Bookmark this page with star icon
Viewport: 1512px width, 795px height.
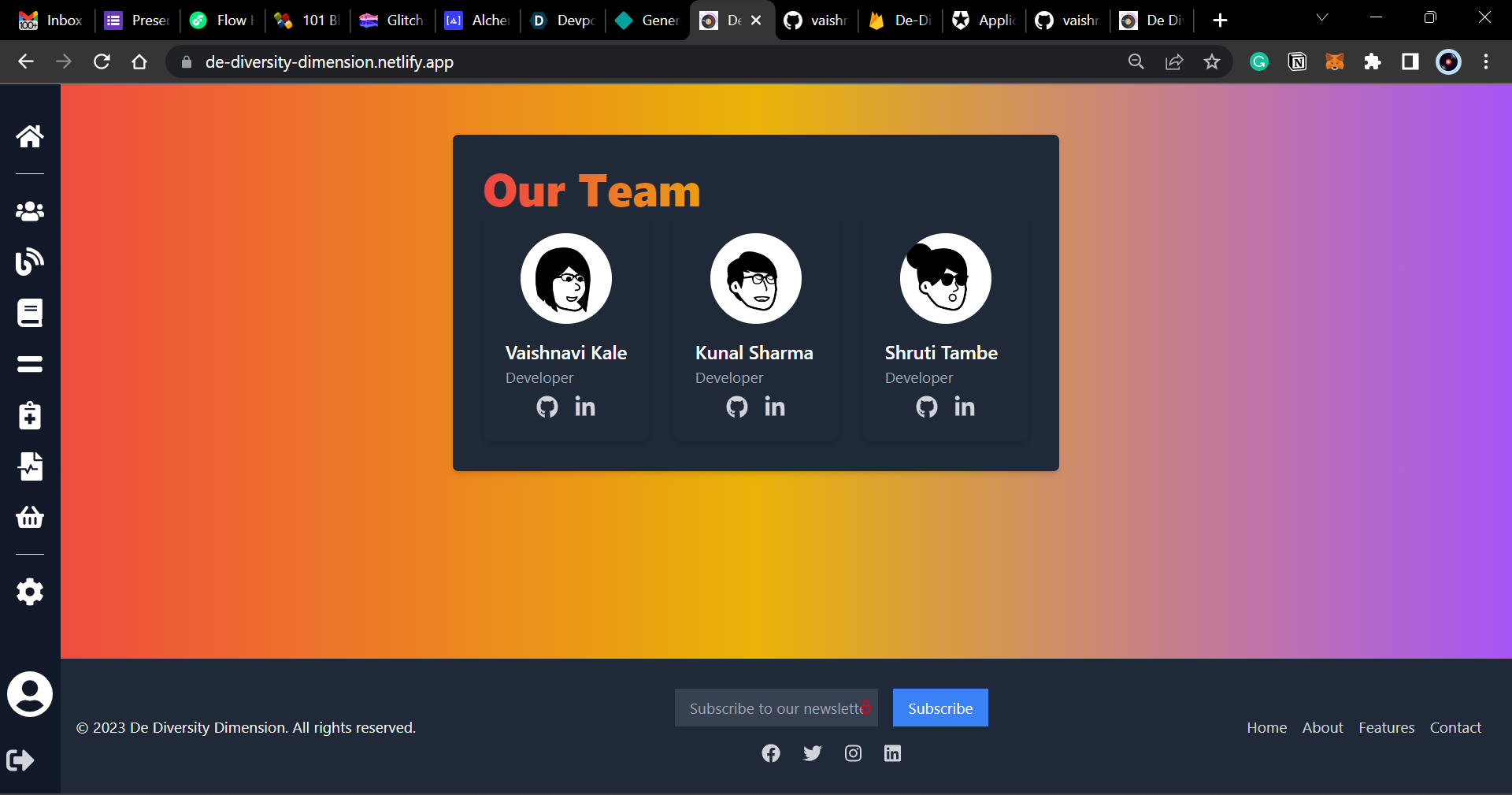1212,61
